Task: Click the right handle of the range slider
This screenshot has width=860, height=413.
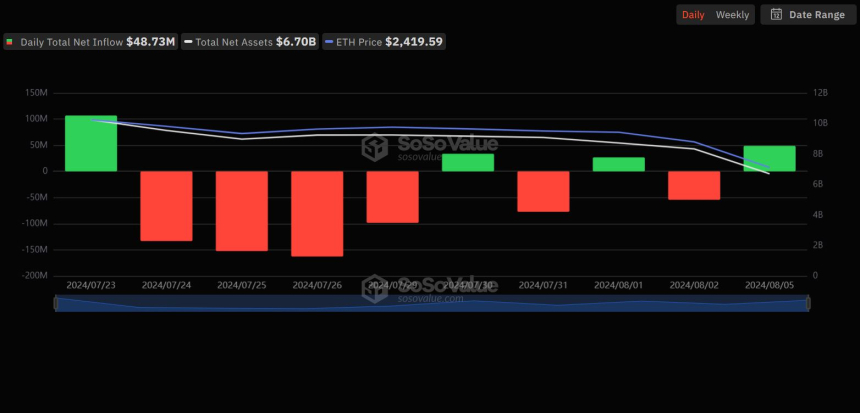Action: point(807,303)
